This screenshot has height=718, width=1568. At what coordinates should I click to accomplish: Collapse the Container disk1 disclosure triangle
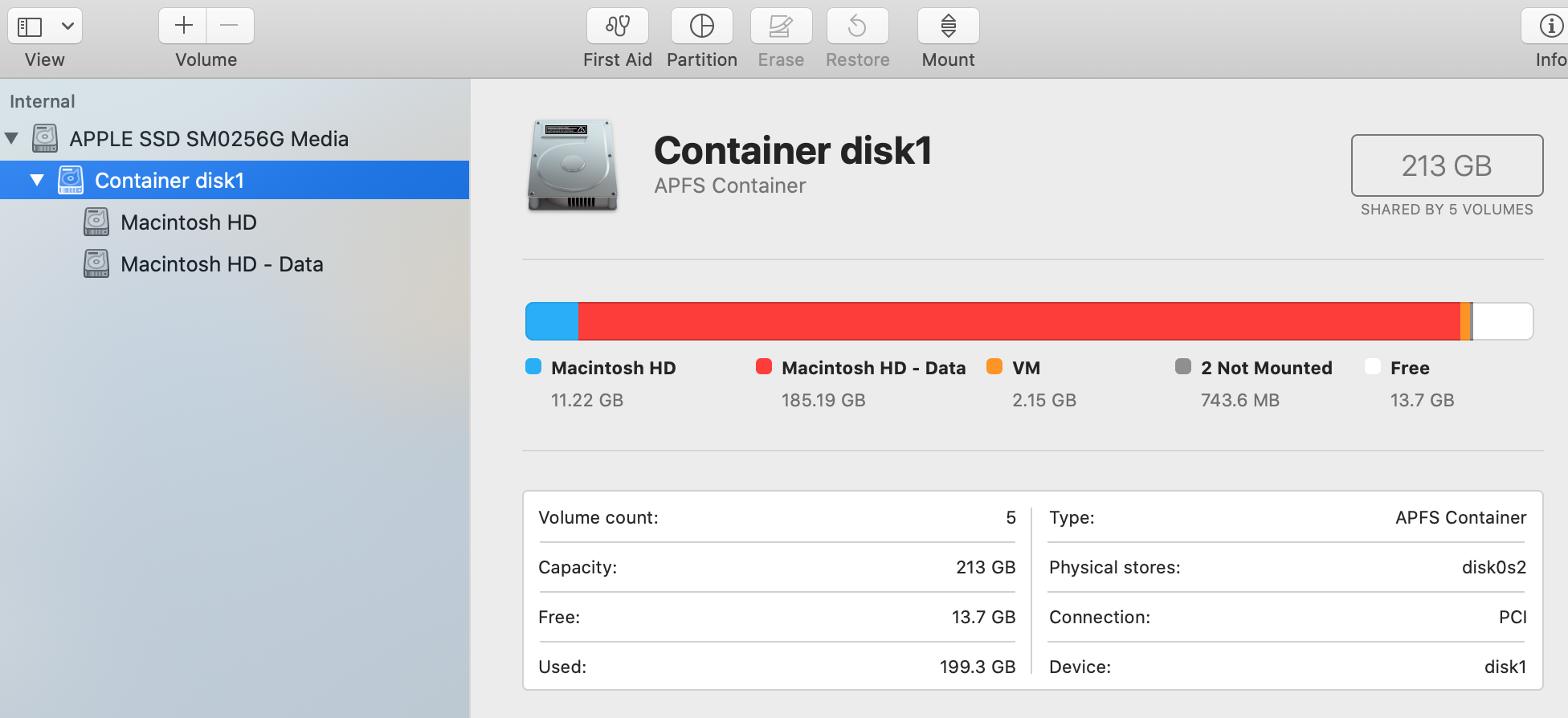click(x=37, y=180)
